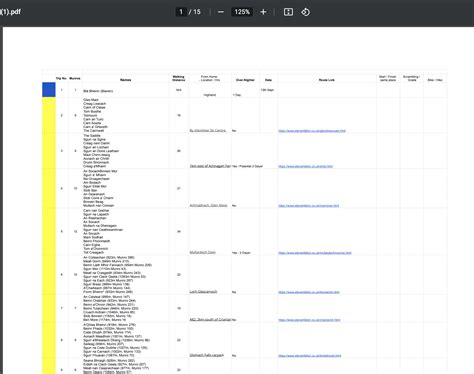Open the Mullardoch Dam location link
This screenshot has width=474, height=374.
(x=203, y=252)
